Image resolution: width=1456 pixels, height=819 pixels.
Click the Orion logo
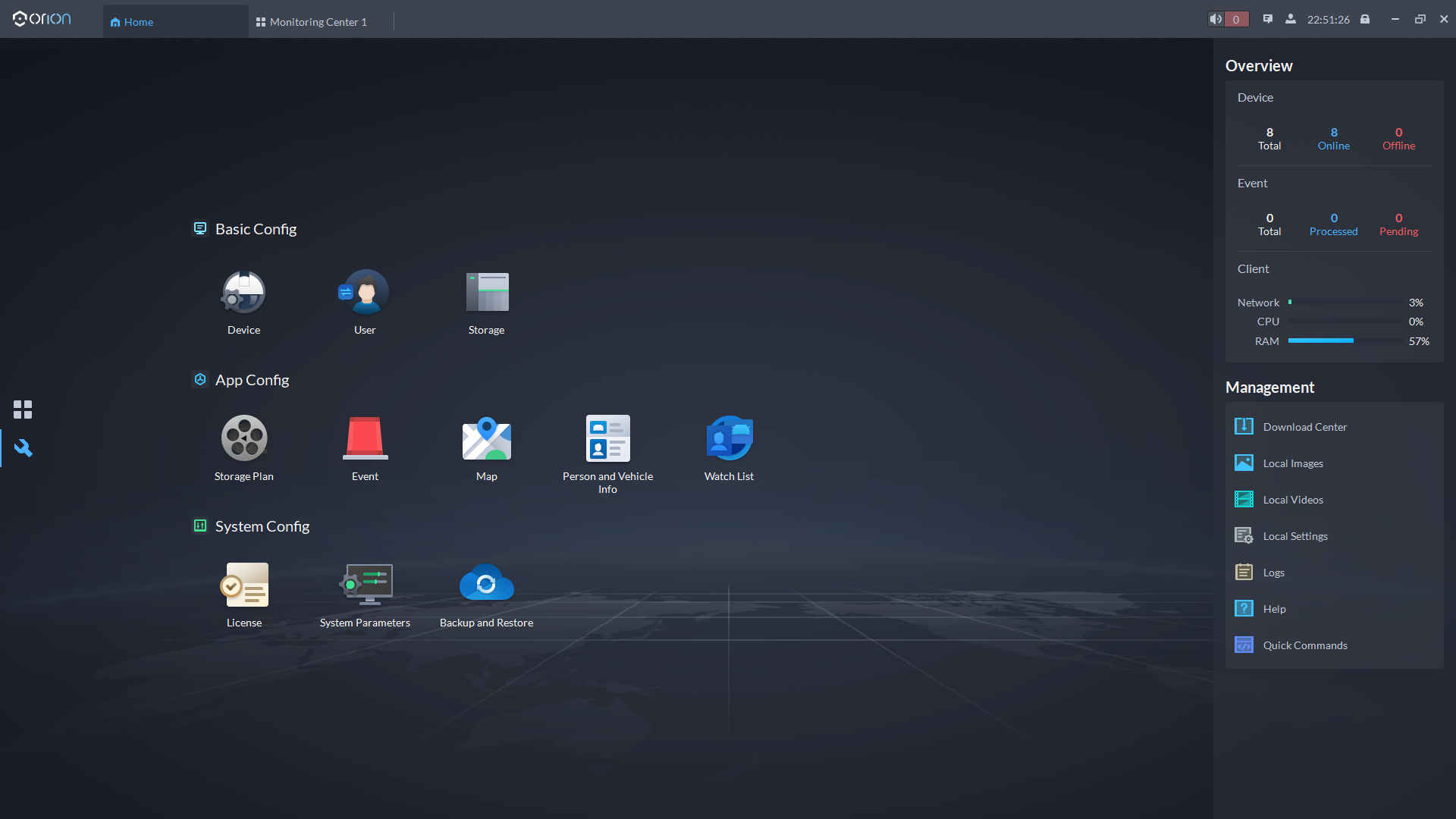pos(42,19)
